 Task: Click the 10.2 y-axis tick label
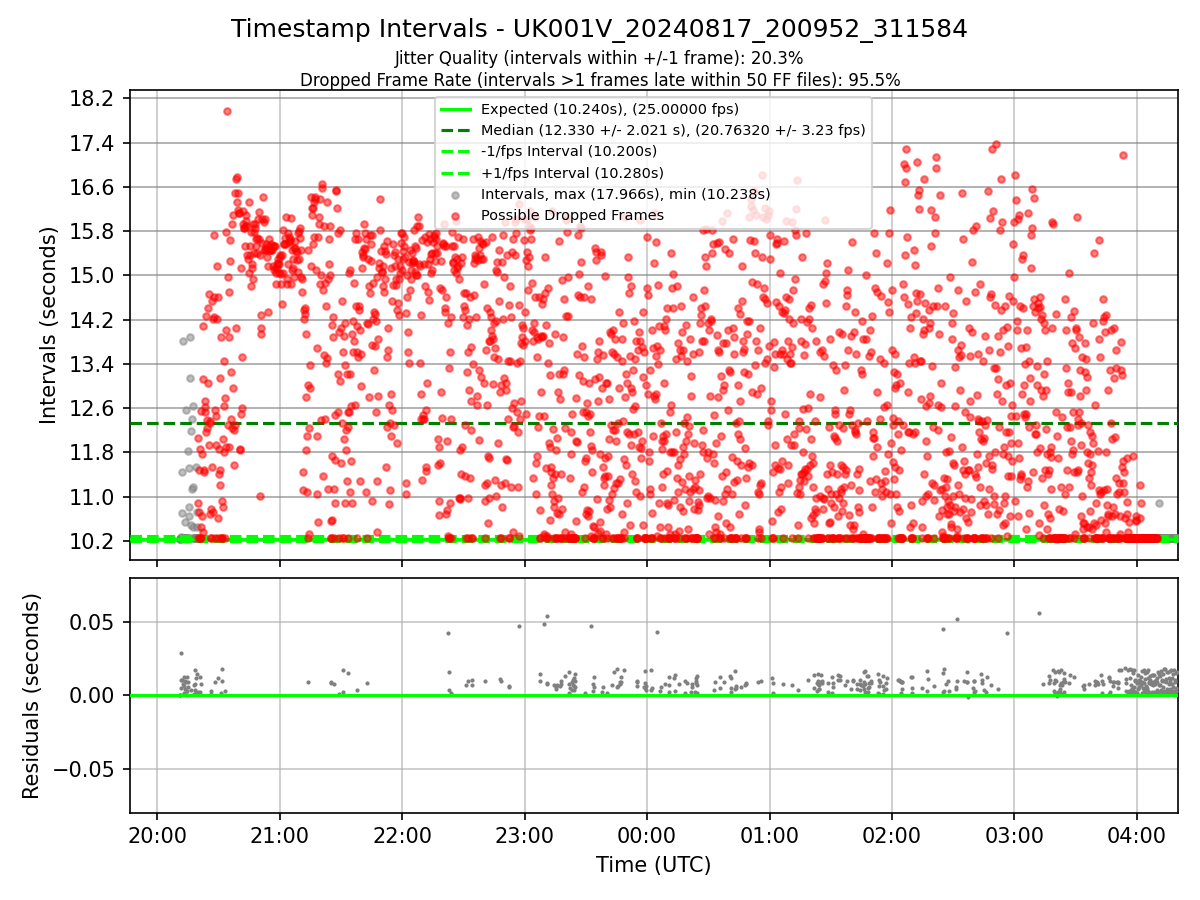(93, 541)
